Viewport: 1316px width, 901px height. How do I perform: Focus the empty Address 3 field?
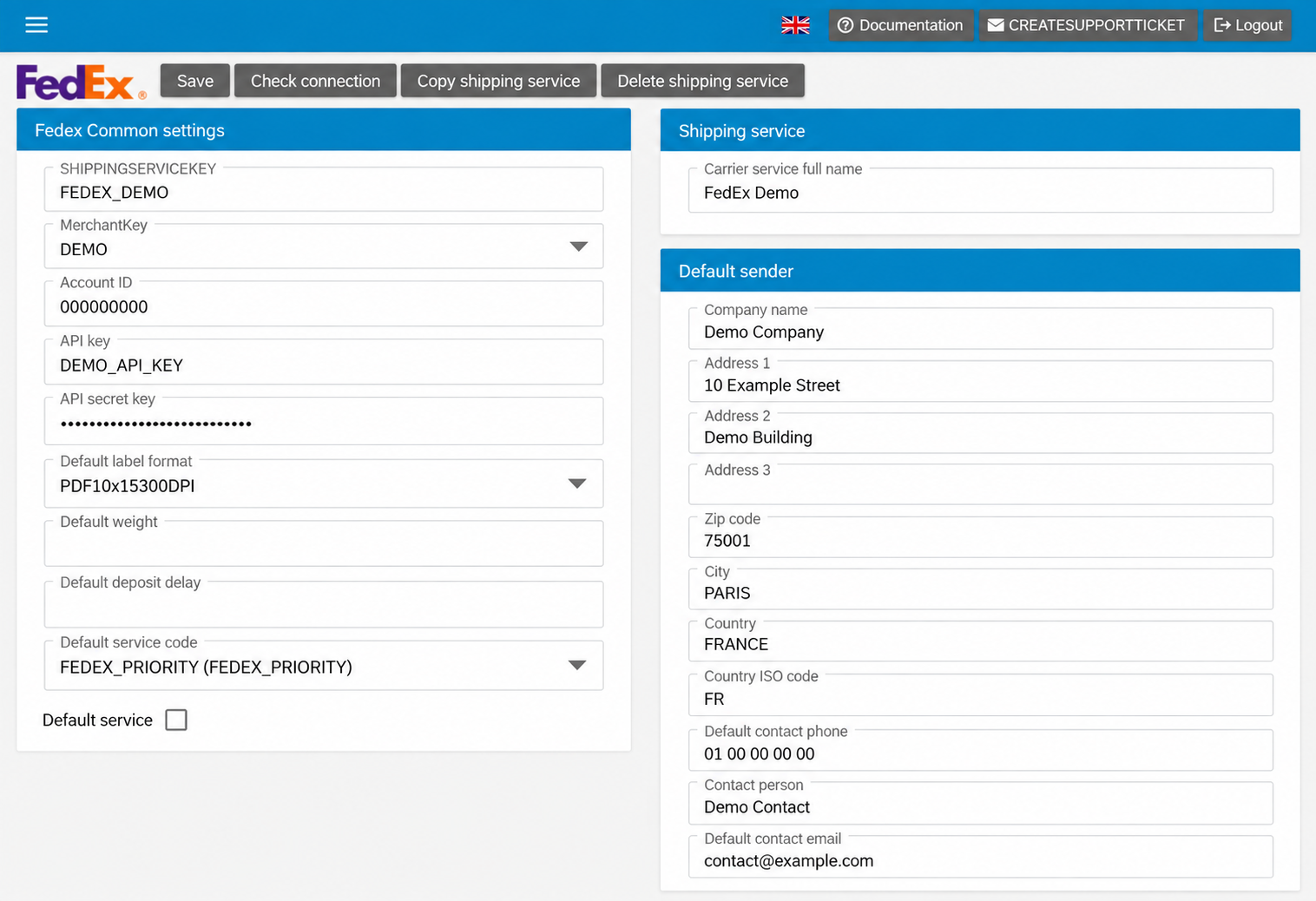981,484
